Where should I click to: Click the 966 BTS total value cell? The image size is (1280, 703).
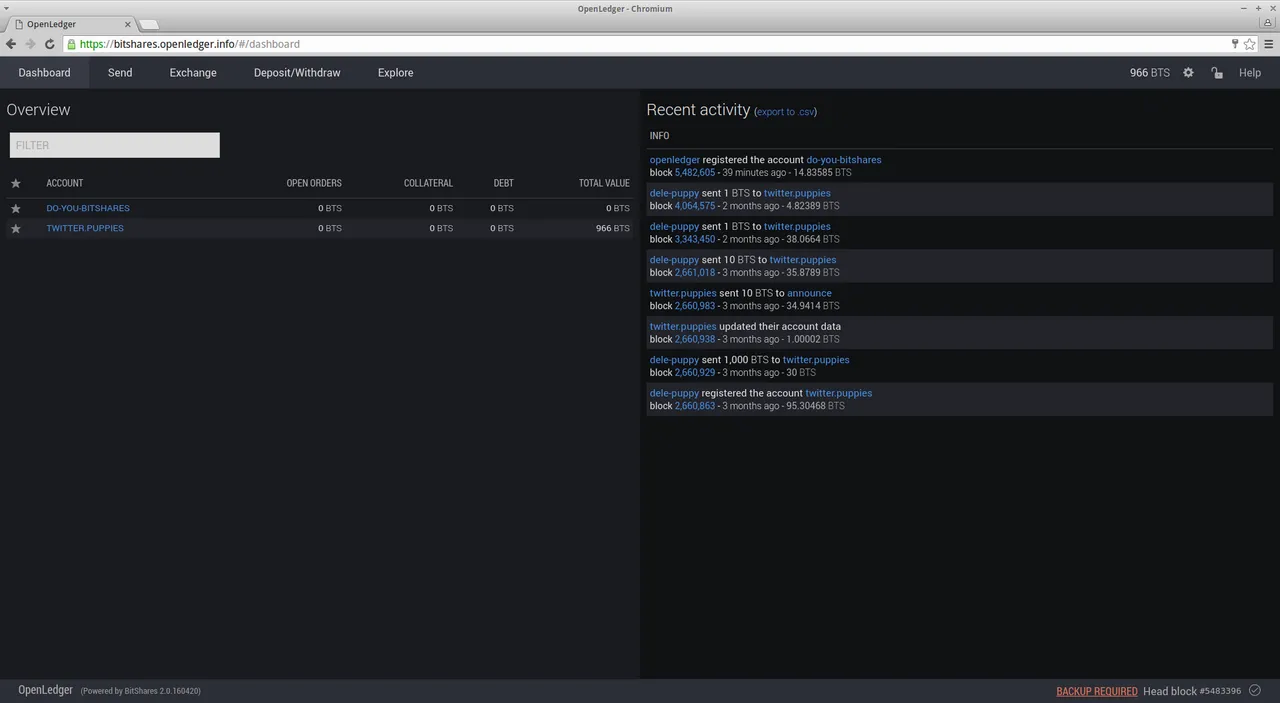click(x=613, y=228)
